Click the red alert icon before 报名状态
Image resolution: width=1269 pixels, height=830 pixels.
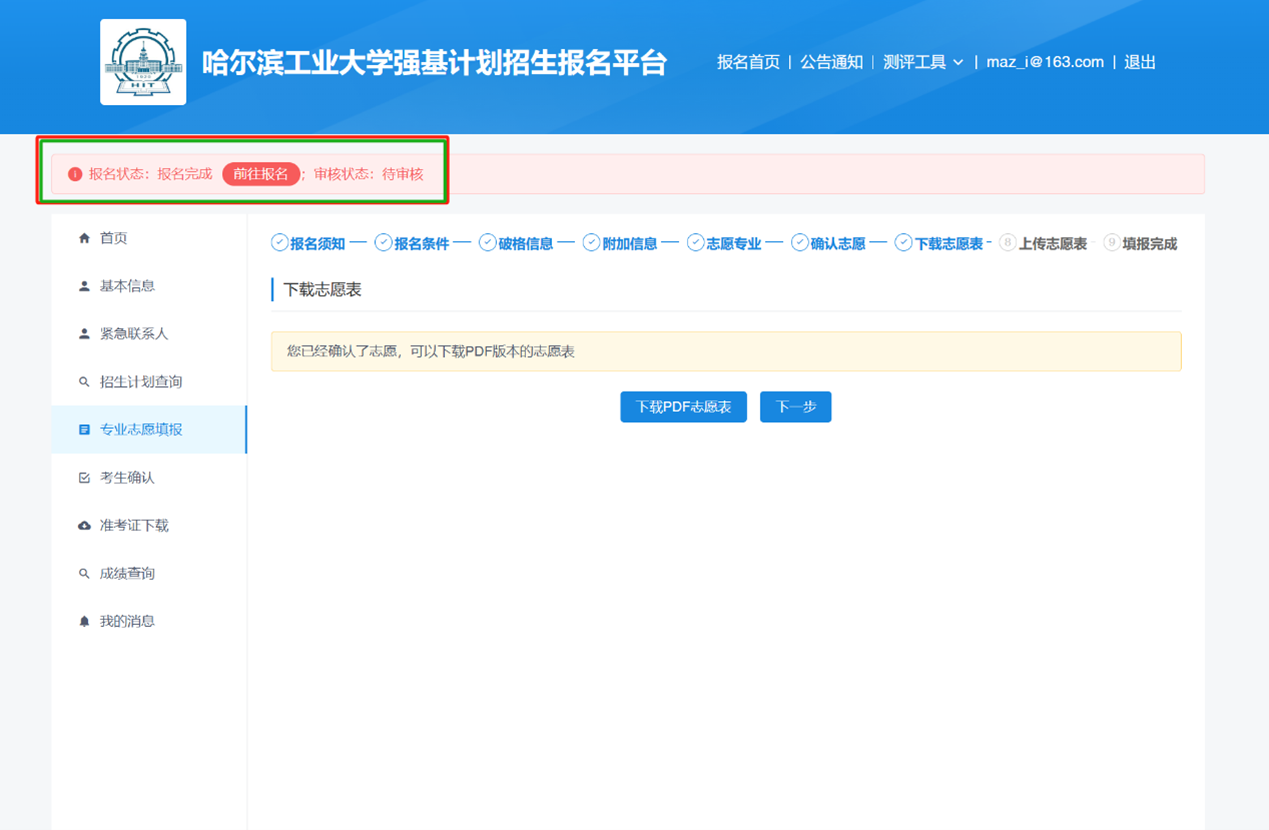[75, 174]
